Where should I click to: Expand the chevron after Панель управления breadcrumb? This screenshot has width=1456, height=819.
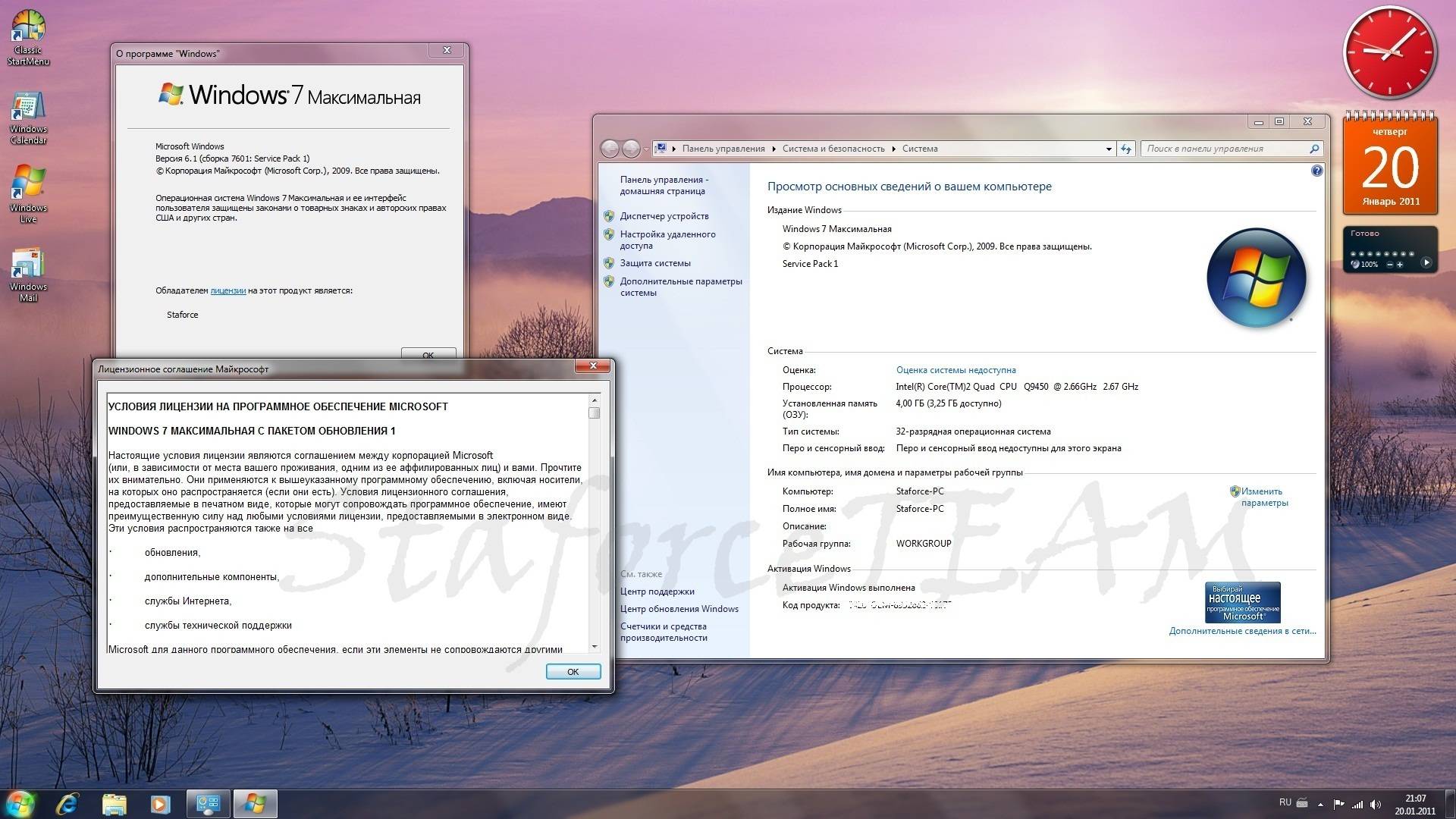(773, 149)
